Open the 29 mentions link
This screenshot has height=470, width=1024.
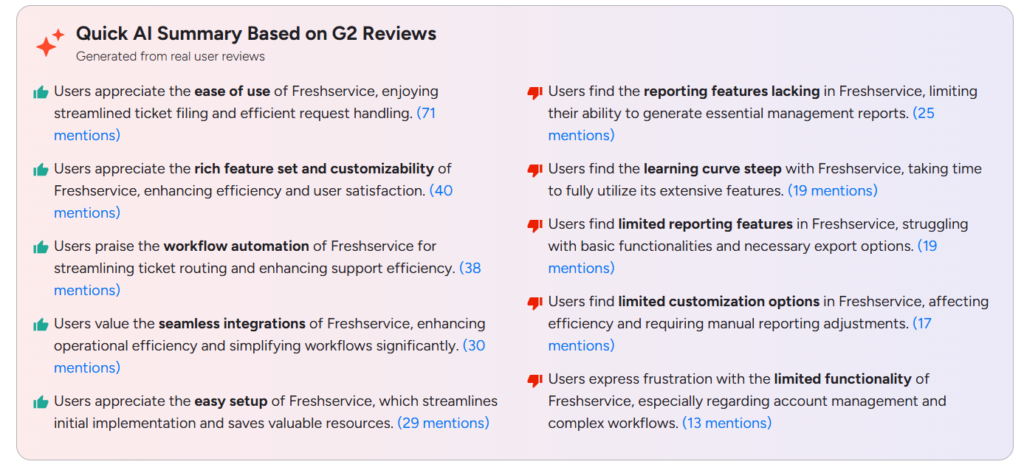coord(443,423)
